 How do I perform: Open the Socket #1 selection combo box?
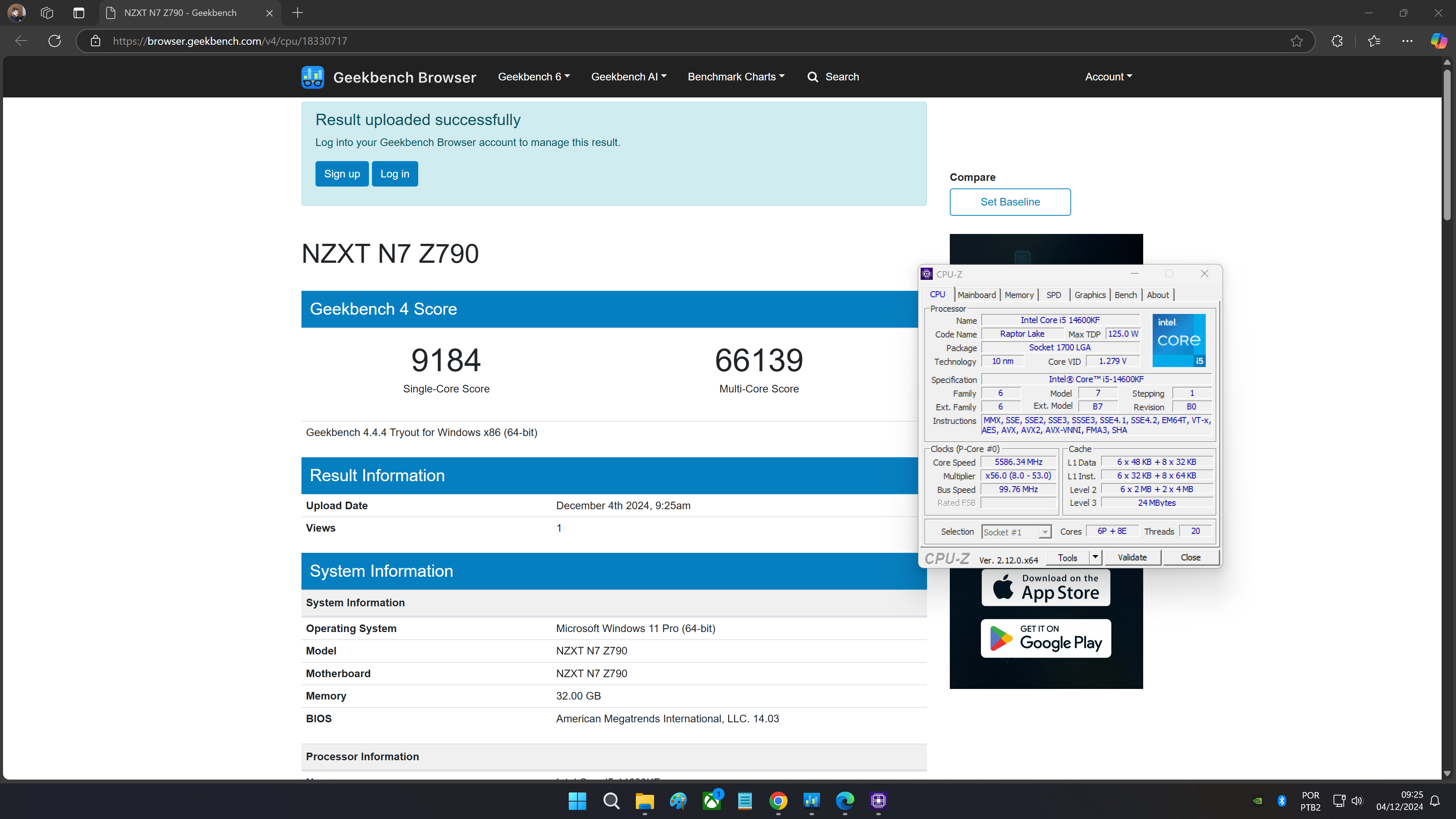pos(1016,532)
